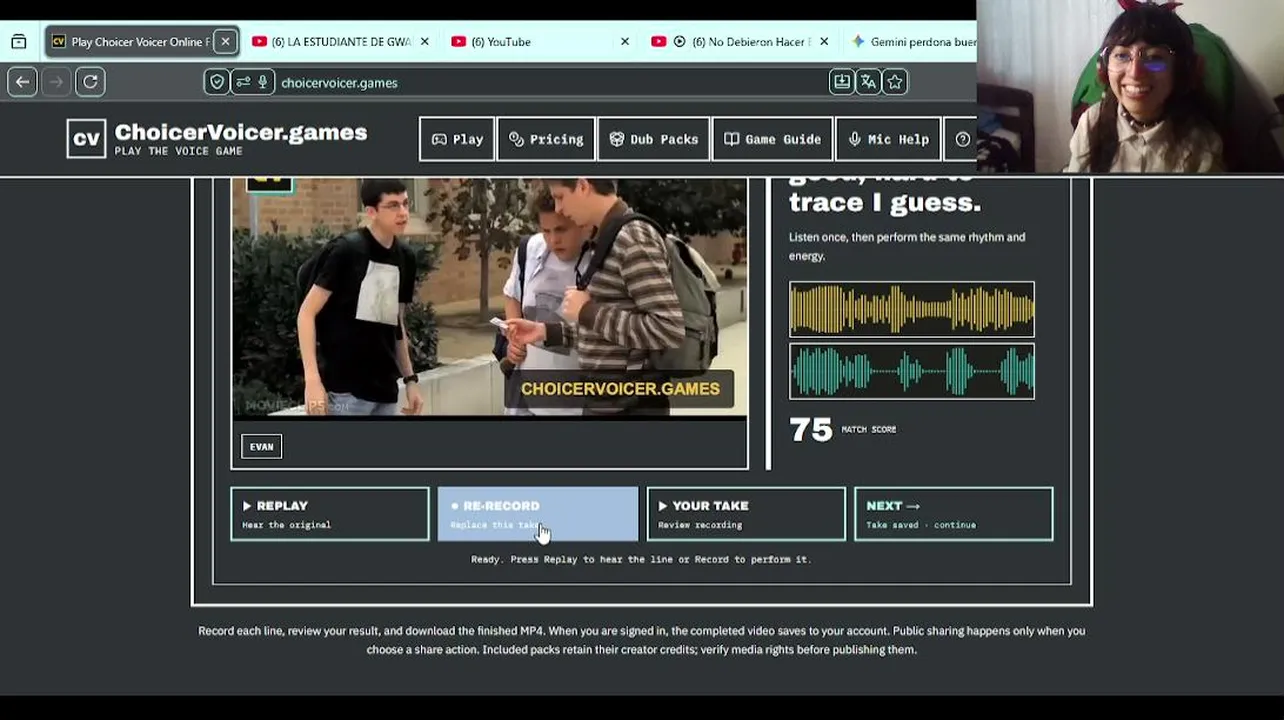Open the tracking protection shield icon
Image resolution: width=1284 pixels, height=720 pixels.
point(217,82)
